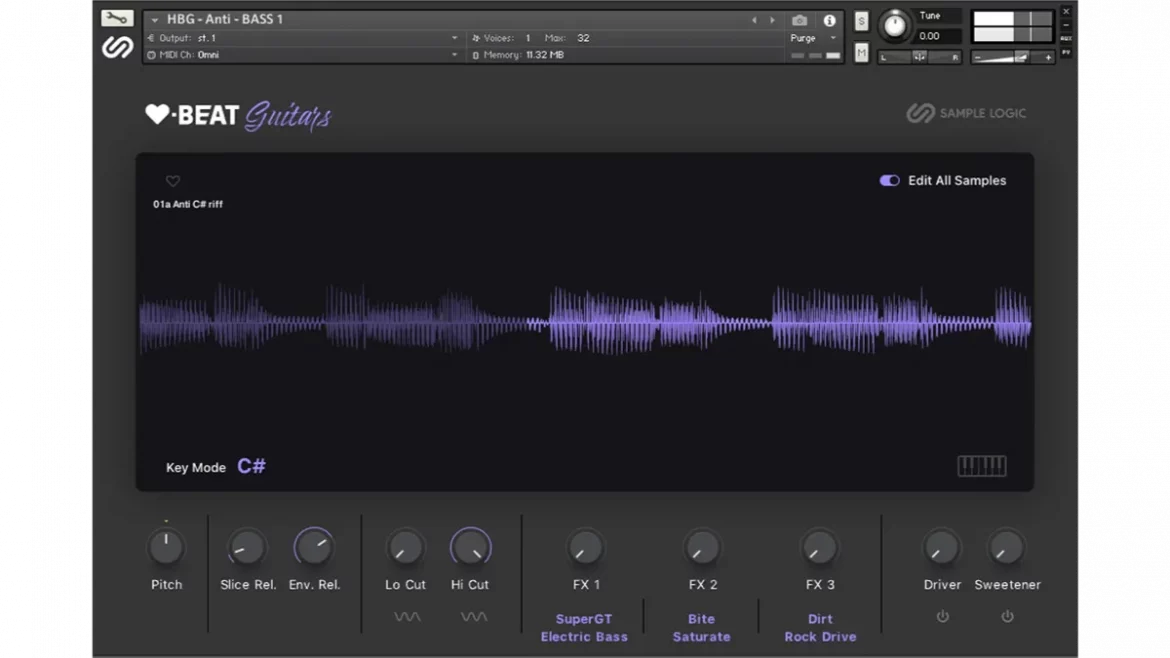Click the Sample Logic logo
Viewport: 1170px width, 658px height.
[x=966, y=113]
